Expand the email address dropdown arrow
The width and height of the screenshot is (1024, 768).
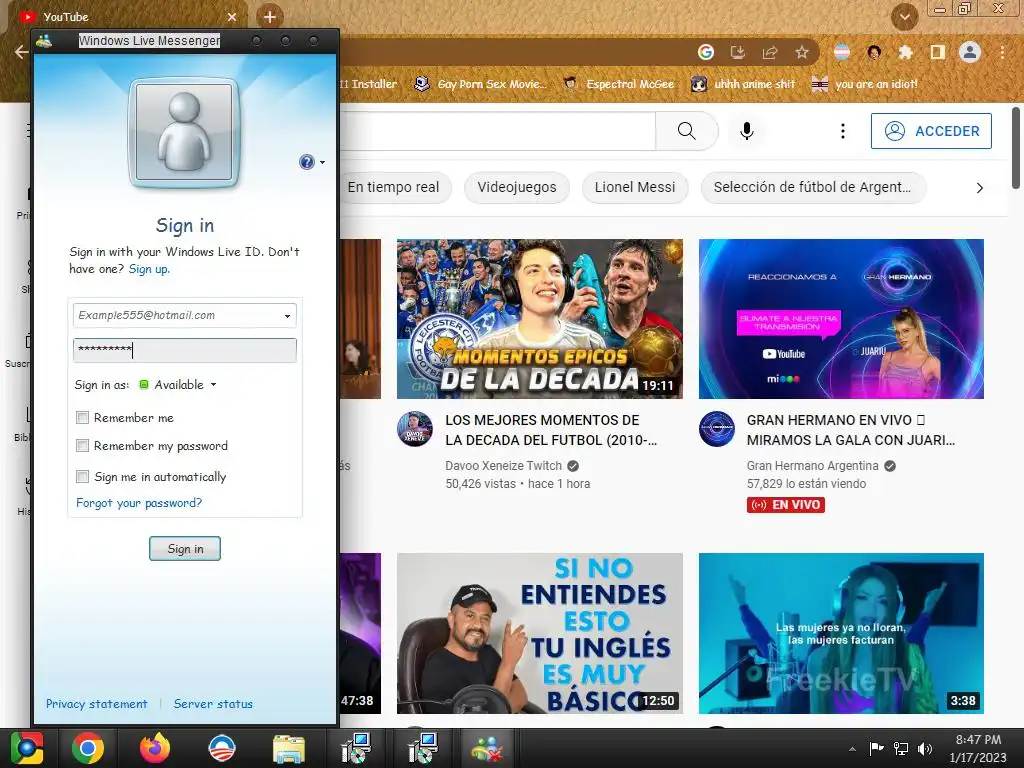[x=287, y=316]
